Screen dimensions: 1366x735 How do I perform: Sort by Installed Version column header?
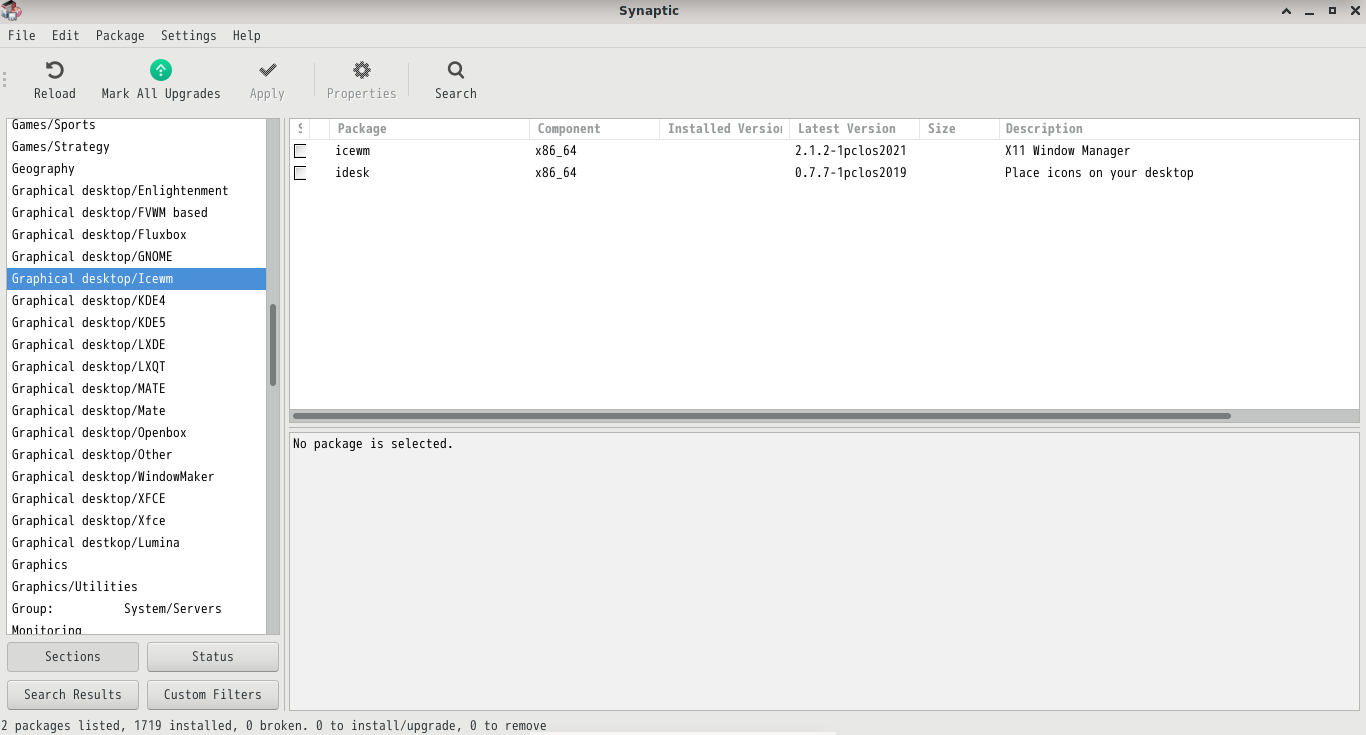click(725, 129)
